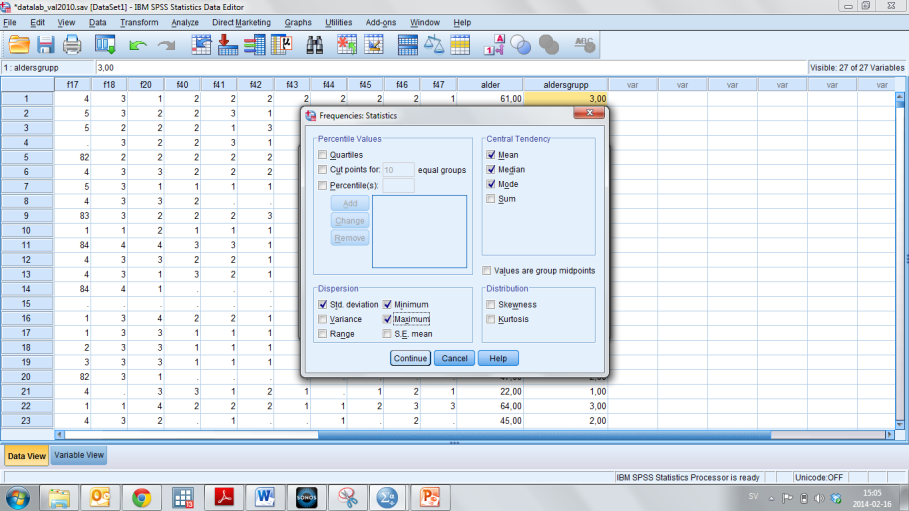This screenshot has width=909, height=511.
Task: Check the Sum checkbox
Action: [491, 199]
